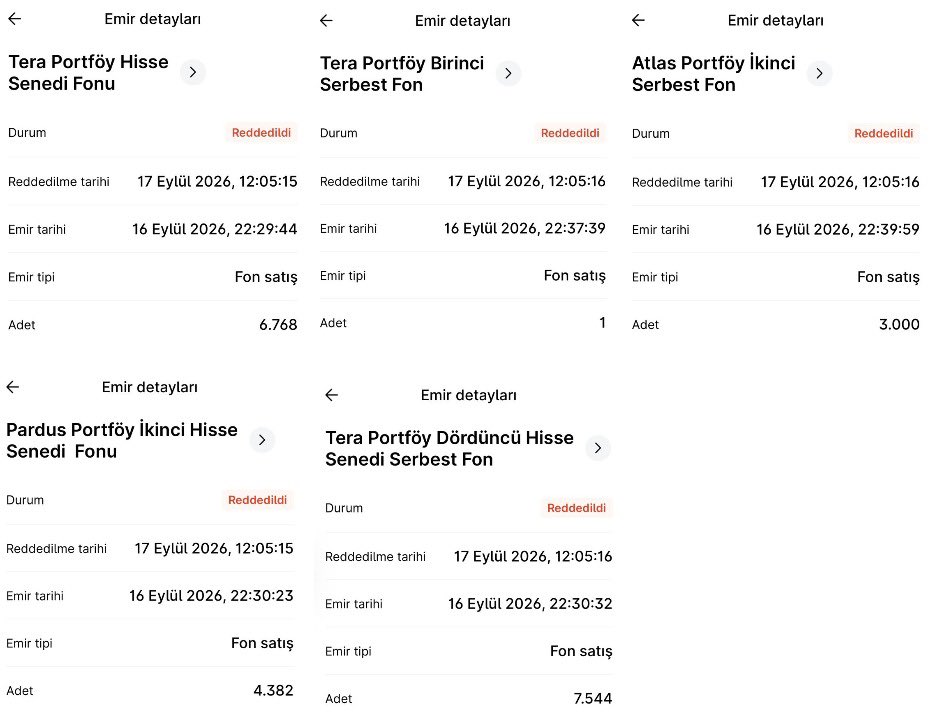Click the Adet value 3.000

pyautogui.click(x=899, y=325)
